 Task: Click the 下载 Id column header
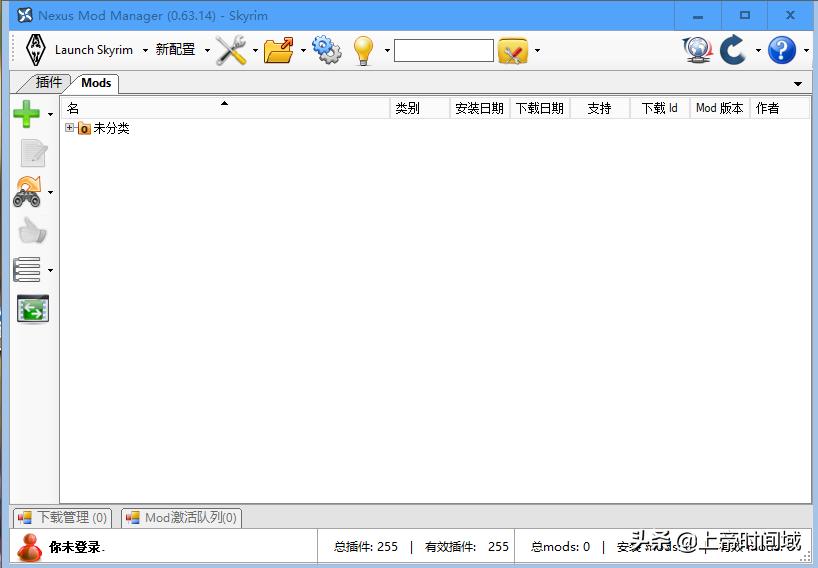pos(659,108)
